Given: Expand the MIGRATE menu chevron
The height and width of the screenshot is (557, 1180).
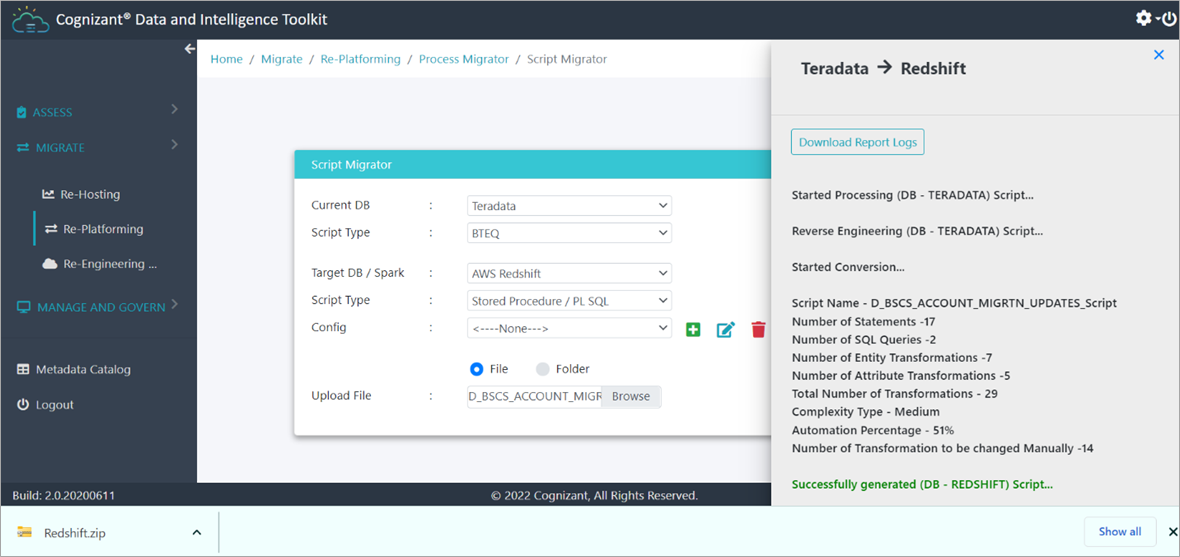Looking at the screenshot, I should pyautogui.click(x=175, y=145).
